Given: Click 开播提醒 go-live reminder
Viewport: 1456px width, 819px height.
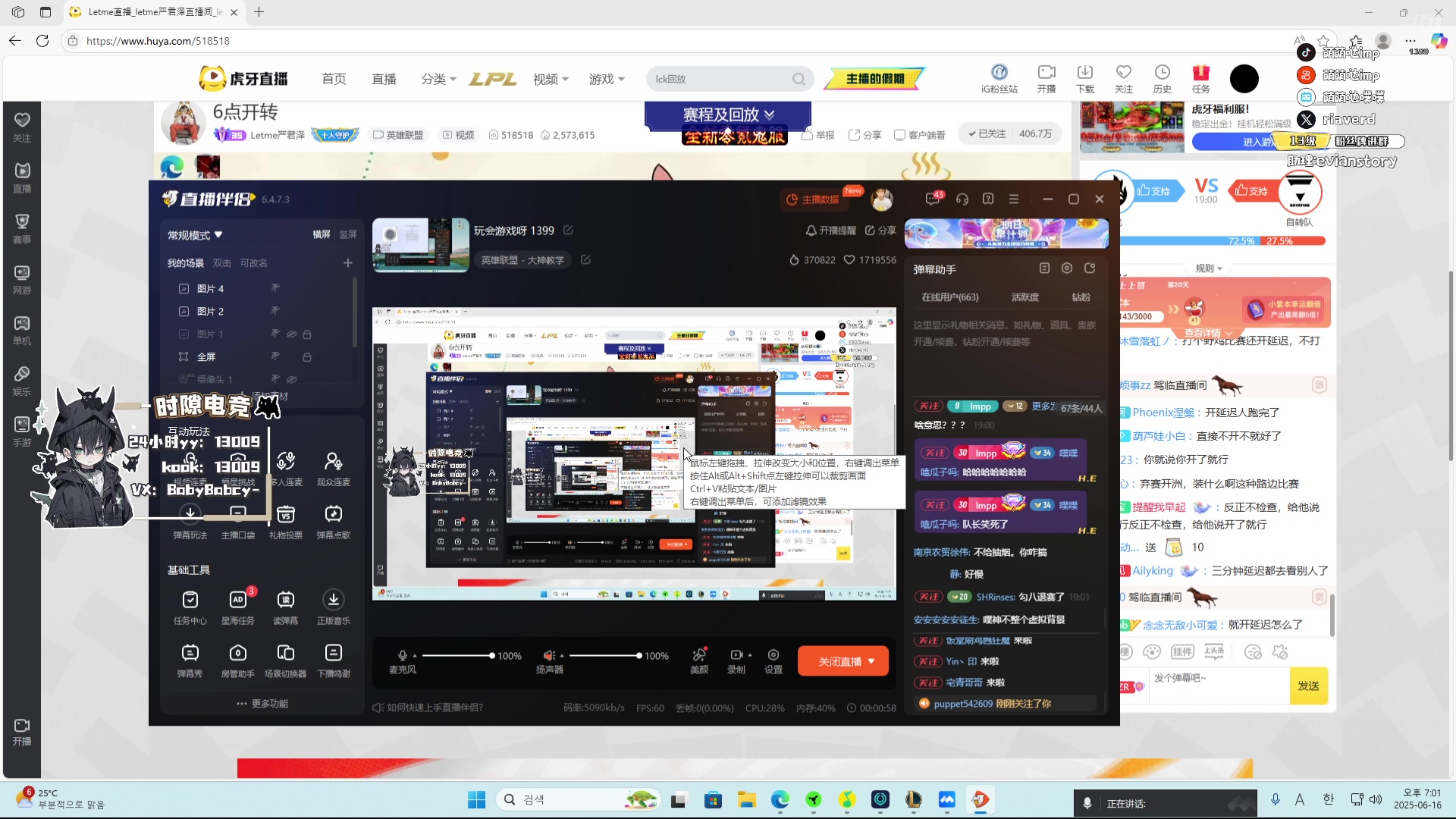Looking at the screenshot, I should 830,231.
